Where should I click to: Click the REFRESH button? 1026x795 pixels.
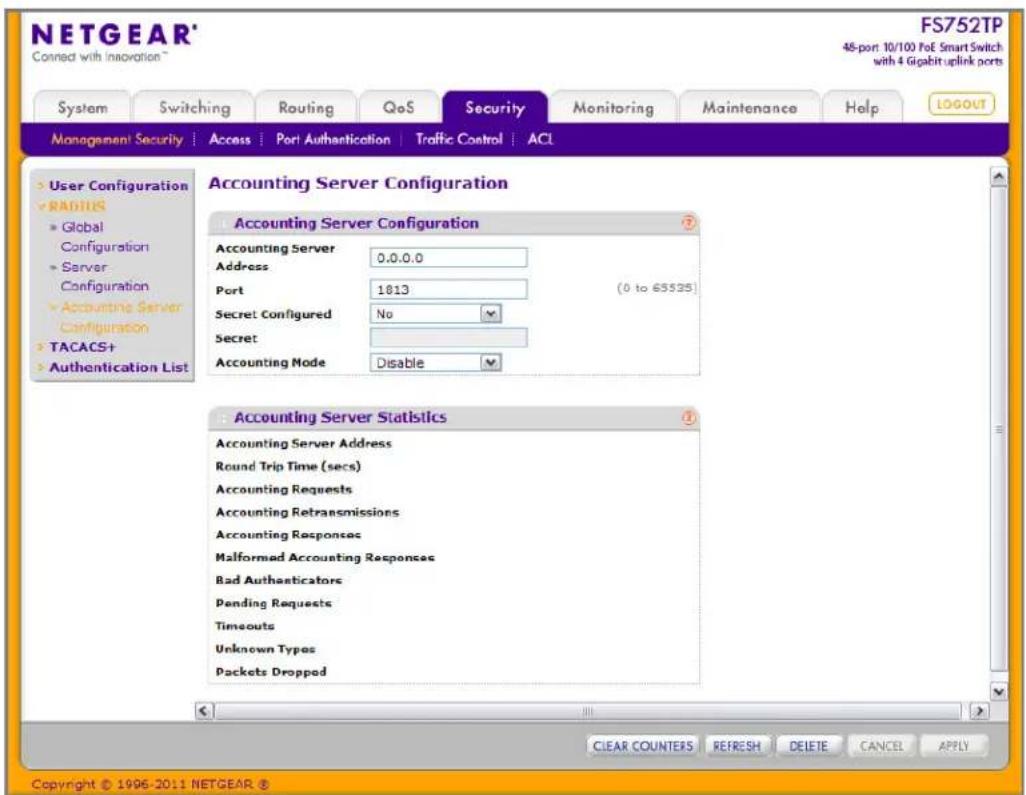pos(737,746)
